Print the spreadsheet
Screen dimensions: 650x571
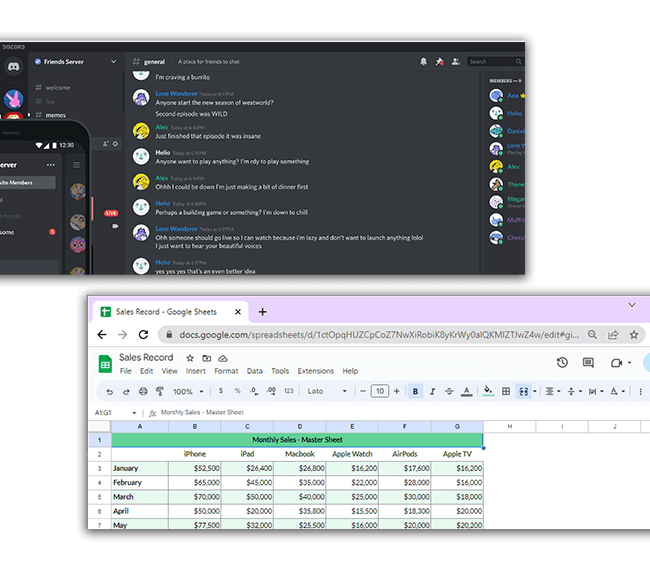pyautogui.click(x=143, y=391)
